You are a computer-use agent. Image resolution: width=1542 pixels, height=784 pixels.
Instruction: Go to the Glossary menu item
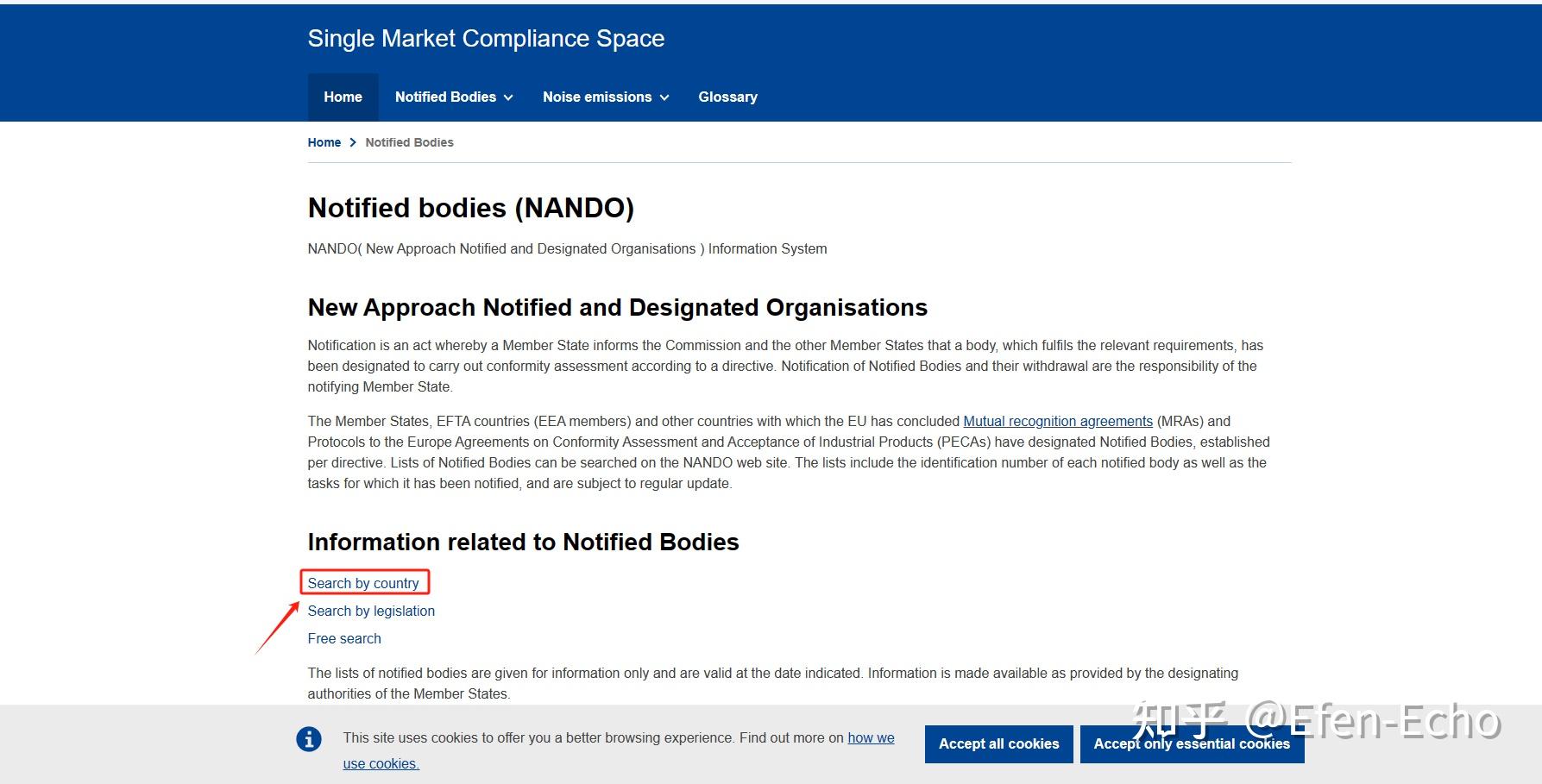pyautogui.click(x=727, y=97)
